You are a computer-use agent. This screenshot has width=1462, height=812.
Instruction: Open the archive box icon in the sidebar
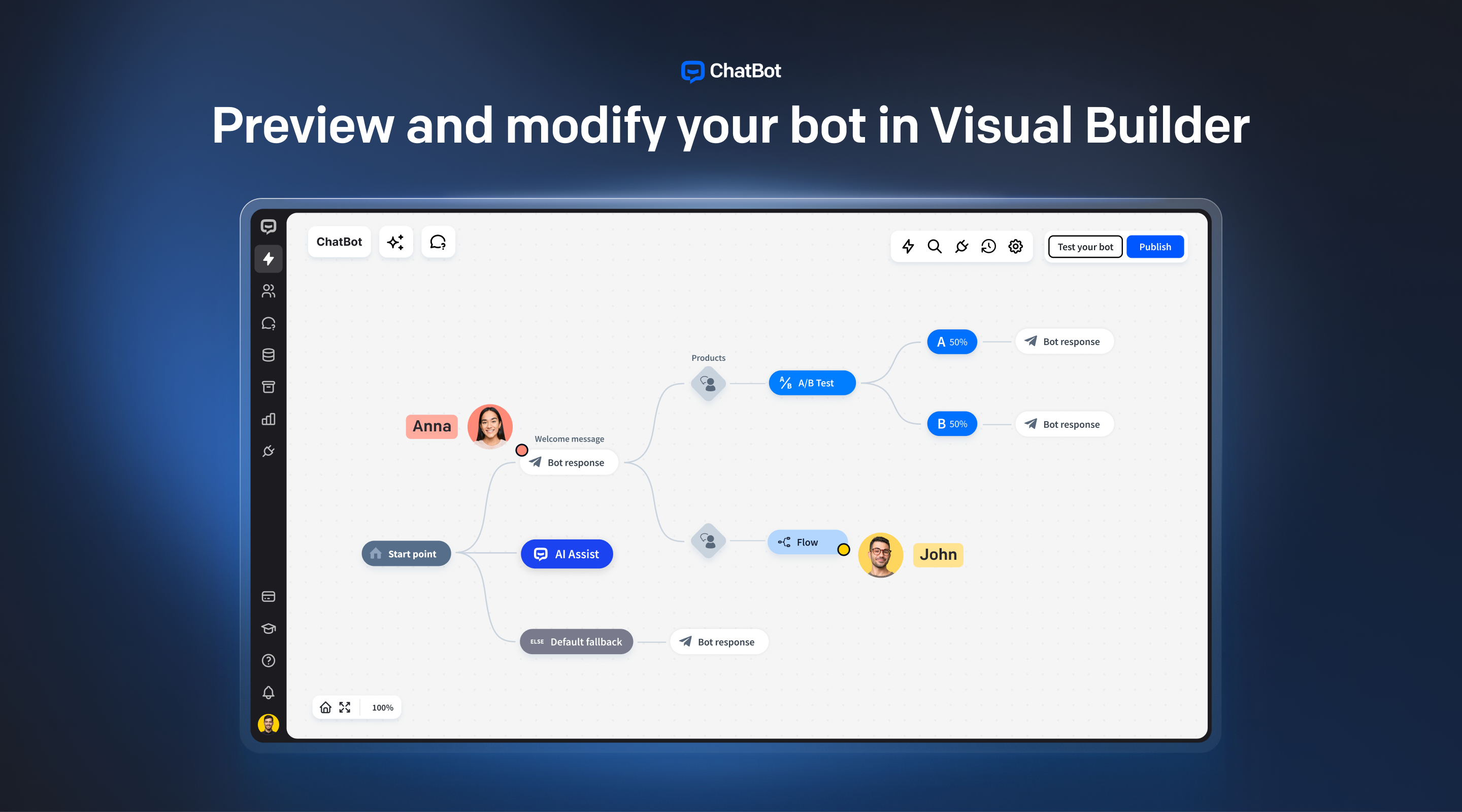[269, 386]
